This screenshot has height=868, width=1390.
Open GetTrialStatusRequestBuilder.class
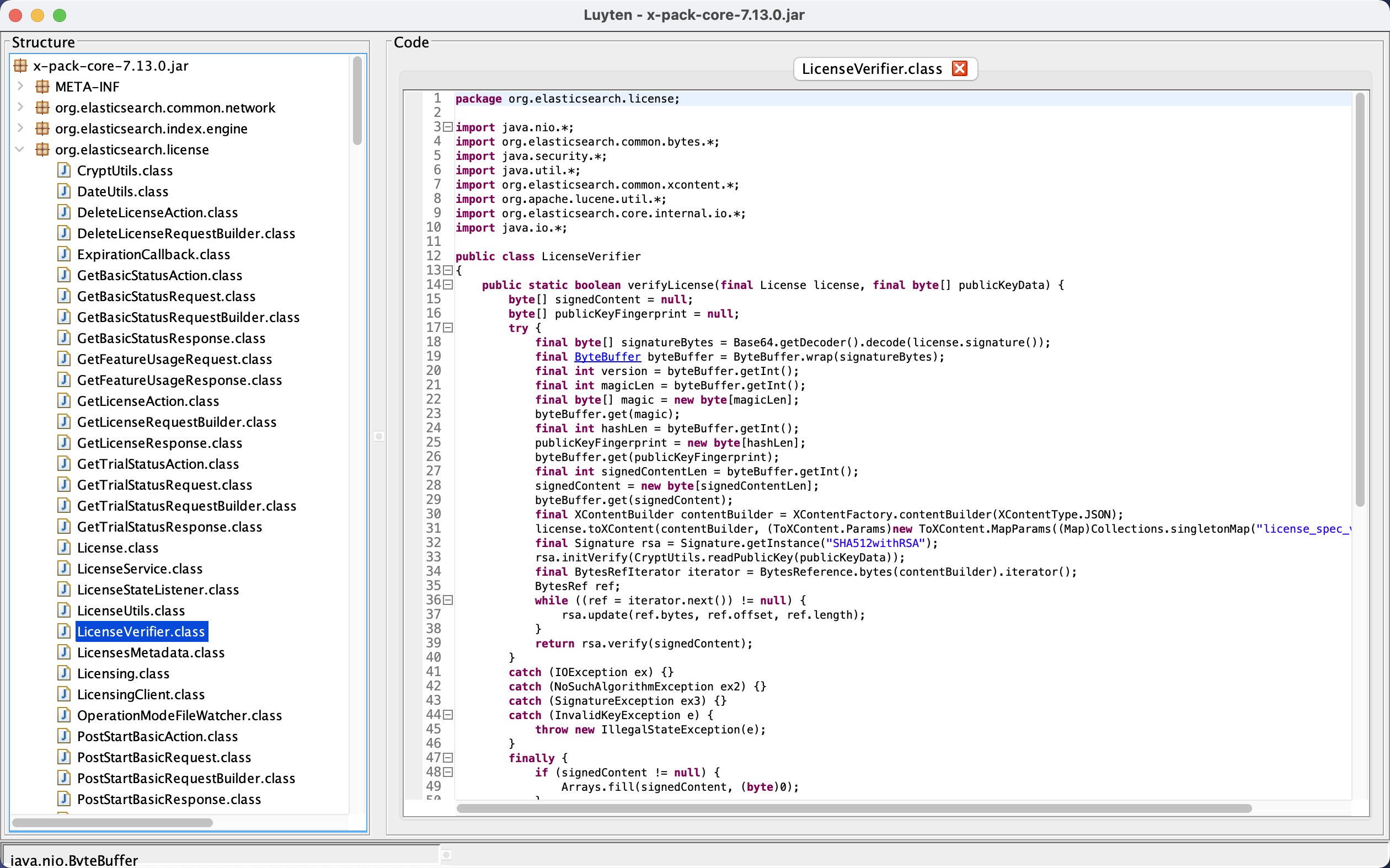click(x=186, y=506)
